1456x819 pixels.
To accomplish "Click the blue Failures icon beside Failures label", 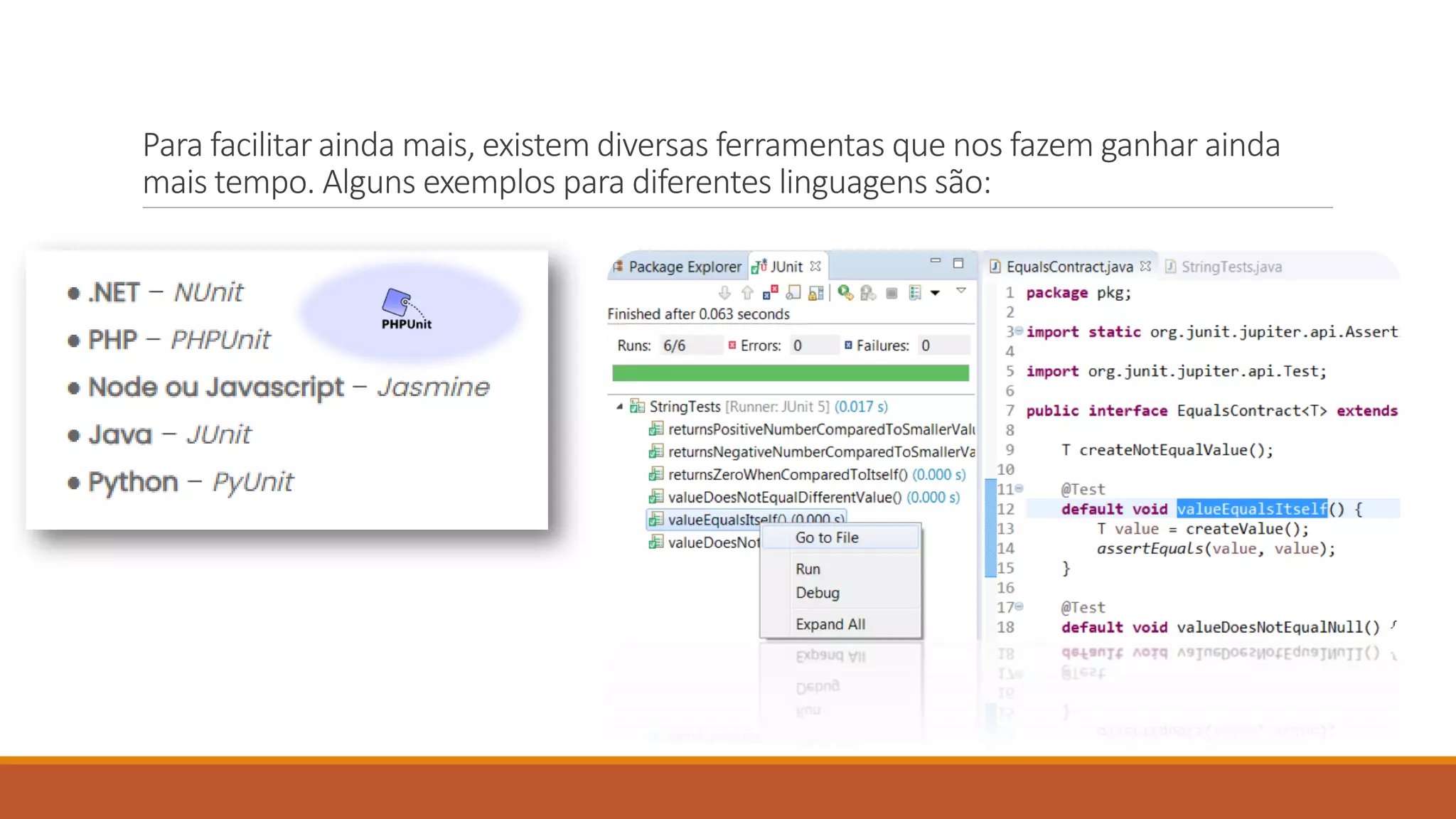I will 848,345.
